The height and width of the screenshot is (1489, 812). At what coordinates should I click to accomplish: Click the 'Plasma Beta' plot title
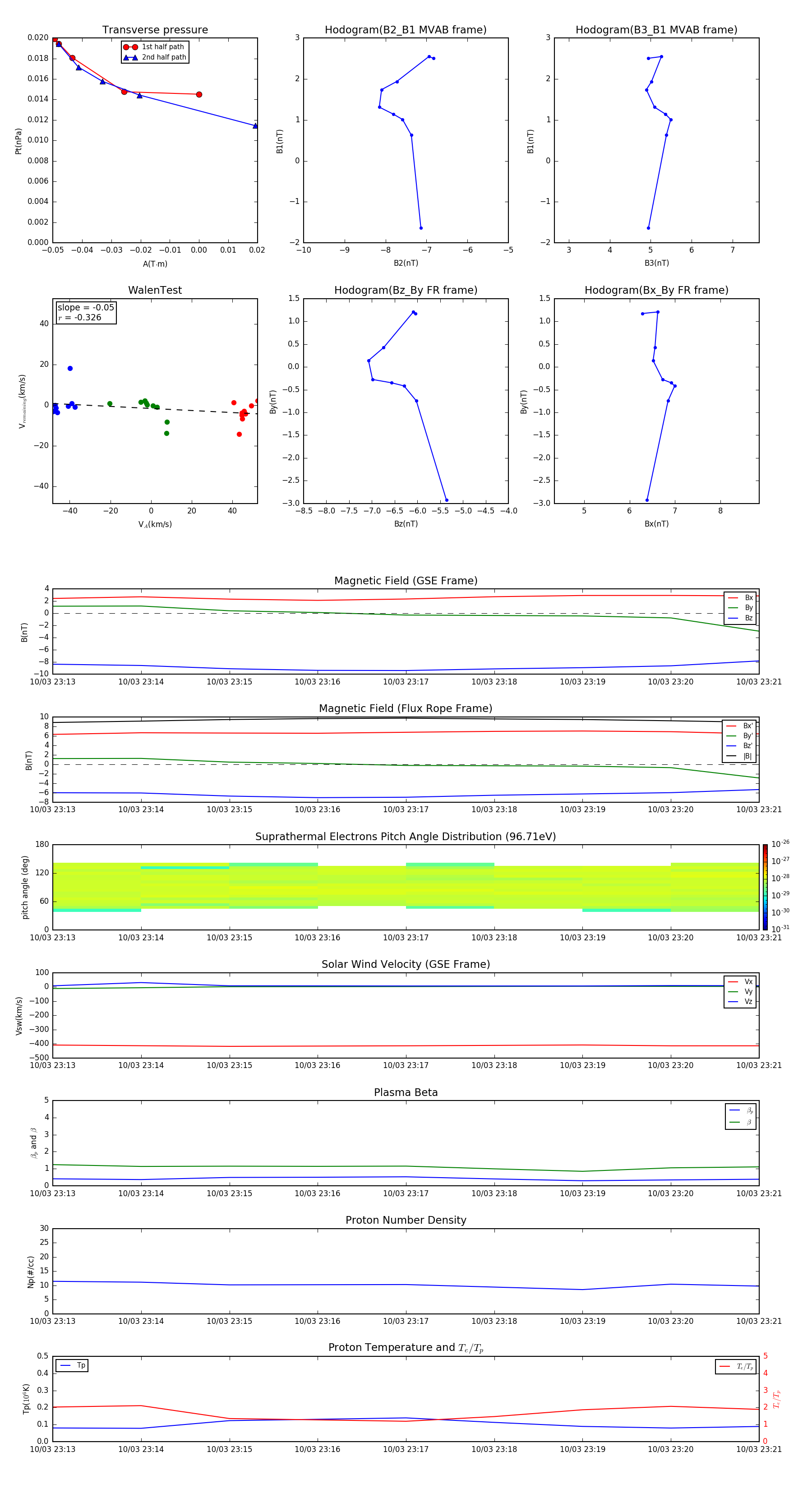[406, 1093]
